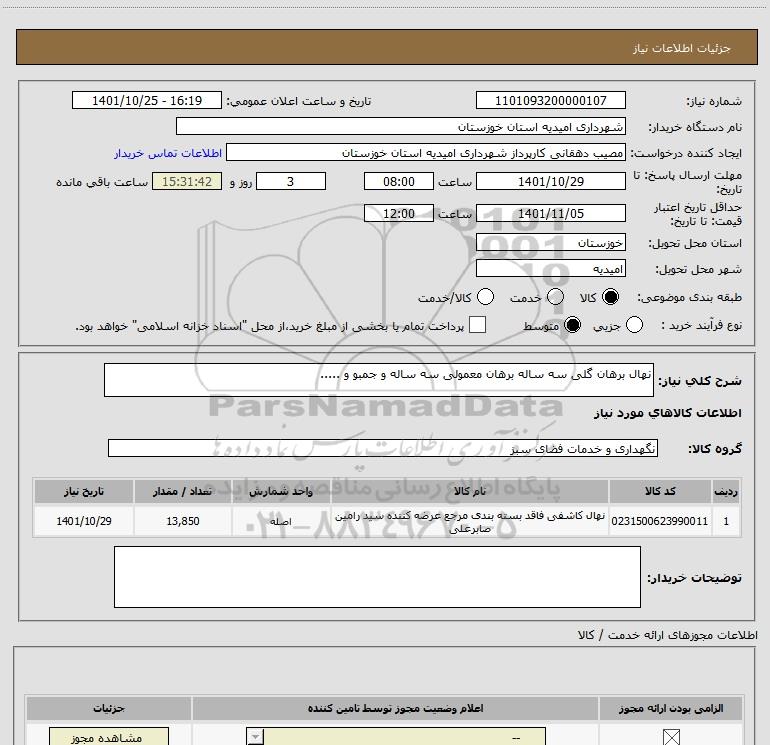Screen dimensions: 770x745
Task: Click the announcement date field 1401/10/25 - 16:19
Action: point(147,100)
